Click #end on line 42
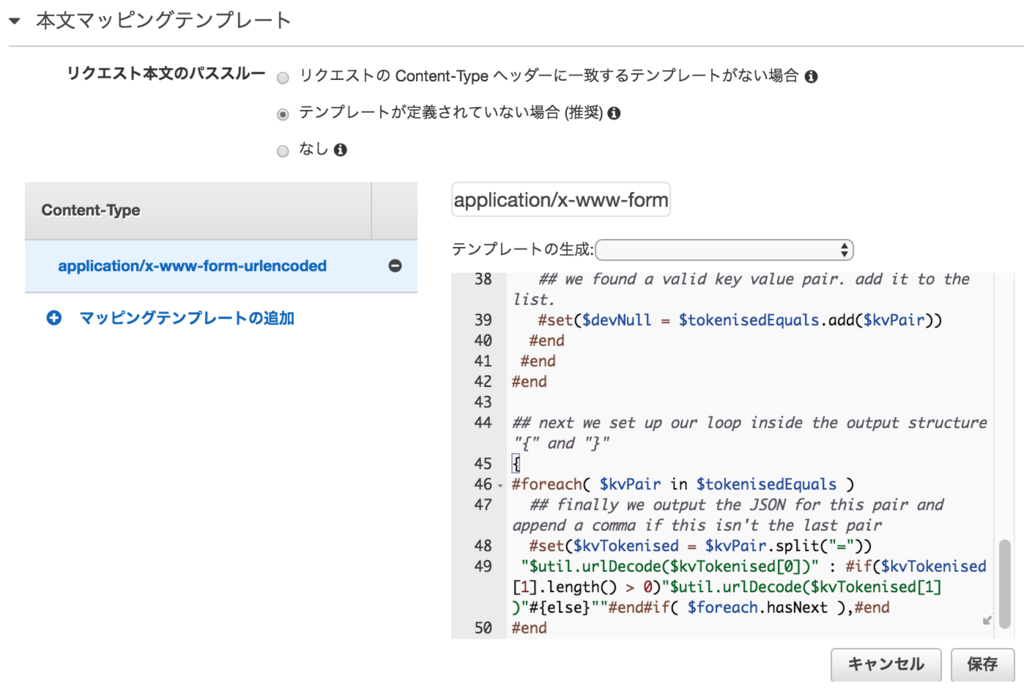 [x=529, y=382]
